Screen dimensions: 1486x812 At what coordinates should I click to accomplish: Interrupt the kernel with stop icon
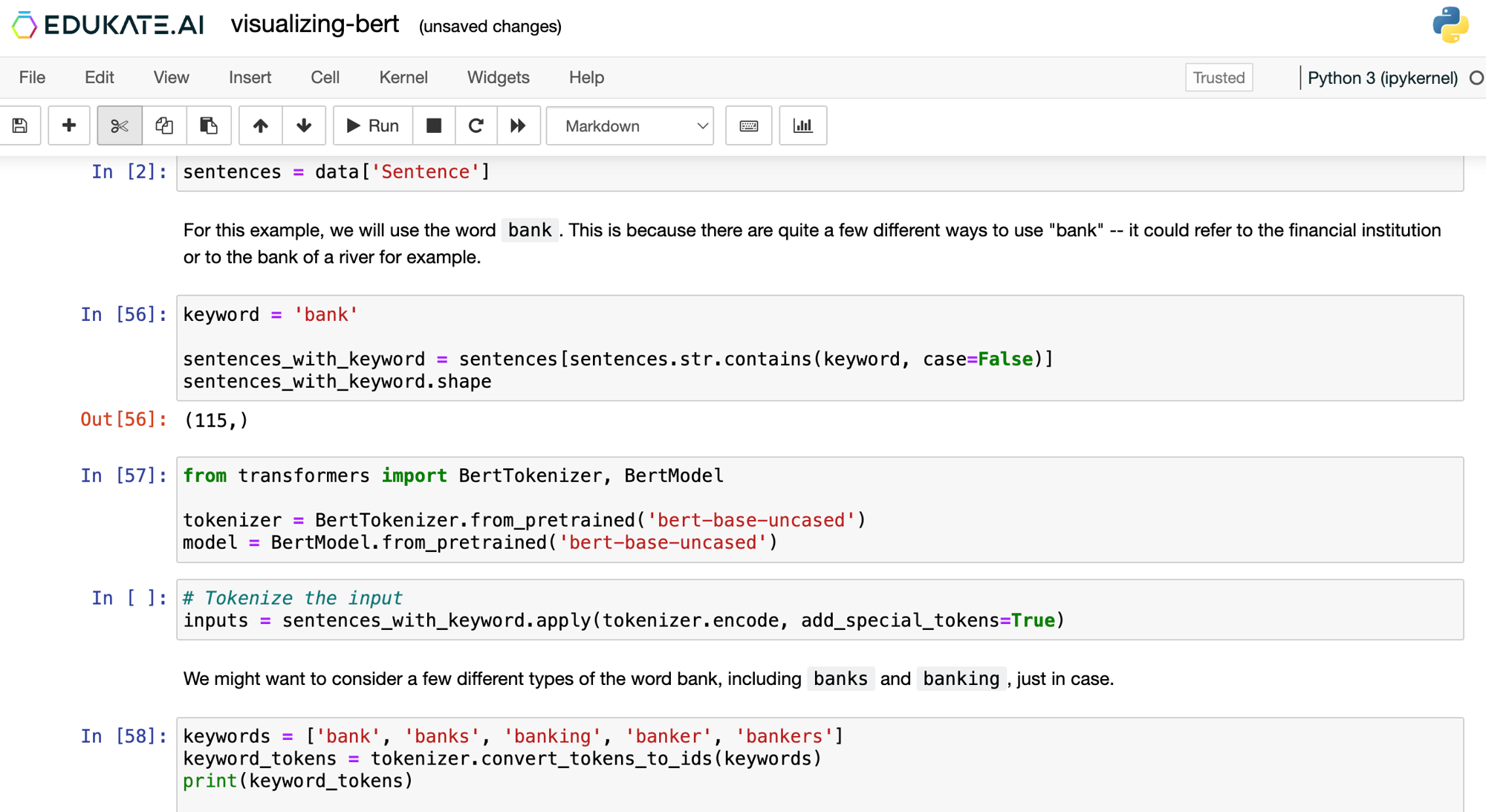coord(434,126)
